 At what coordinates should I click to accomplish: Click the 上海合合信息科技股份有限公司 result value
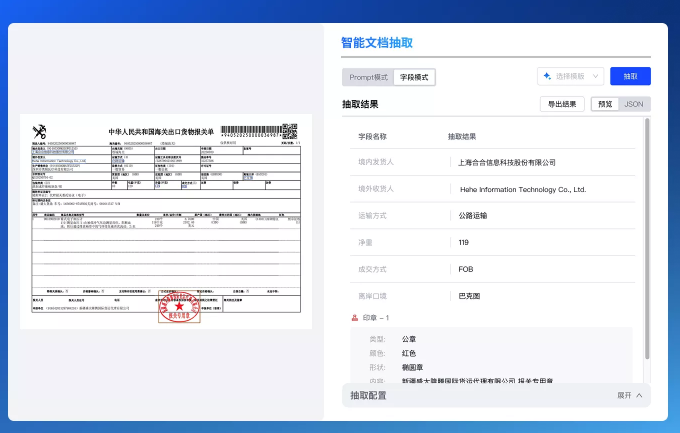pyautogui.click(x=506, y=162)
